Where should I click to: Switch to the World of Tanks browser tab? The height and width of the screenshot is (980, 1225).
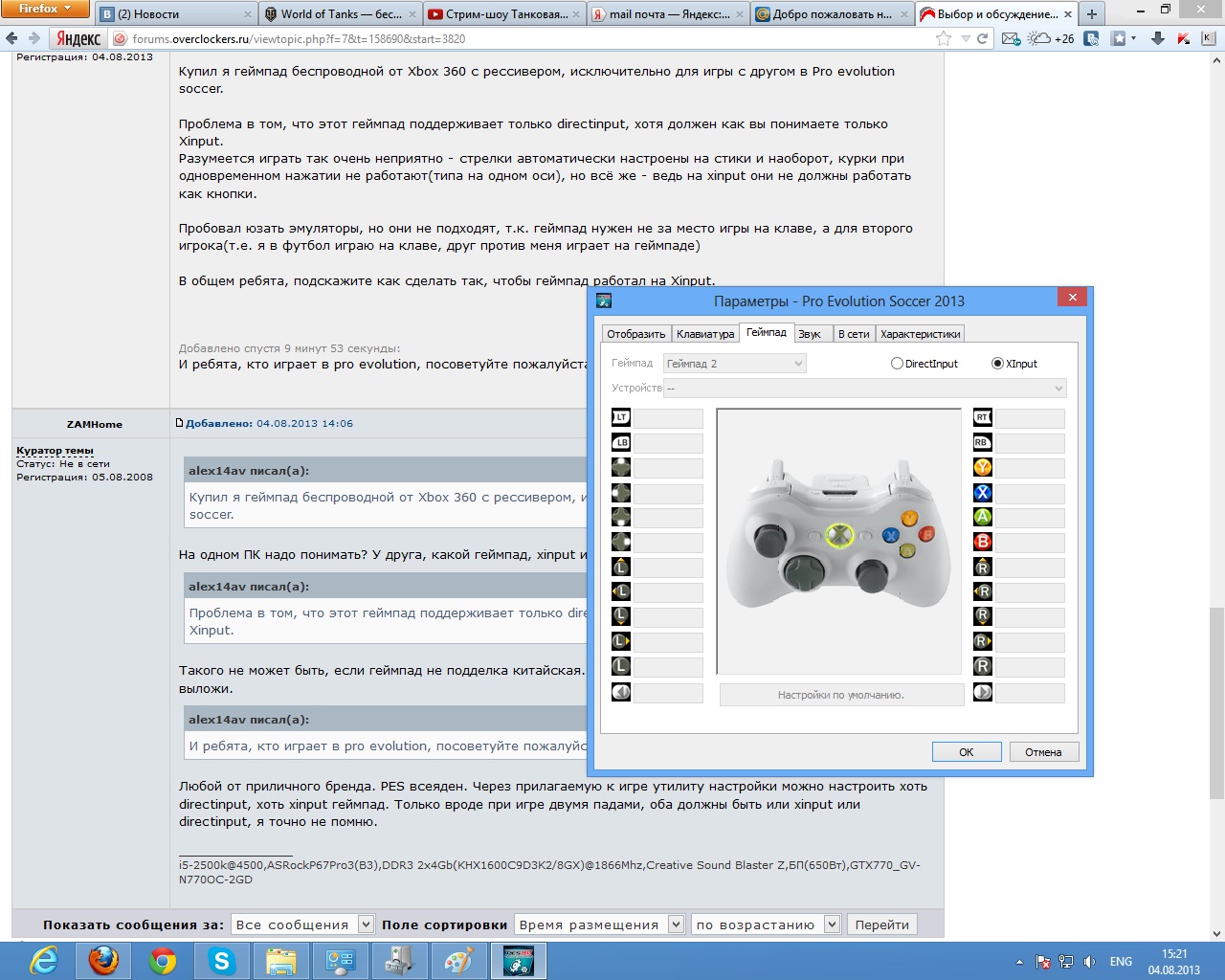tap(341, 14)
